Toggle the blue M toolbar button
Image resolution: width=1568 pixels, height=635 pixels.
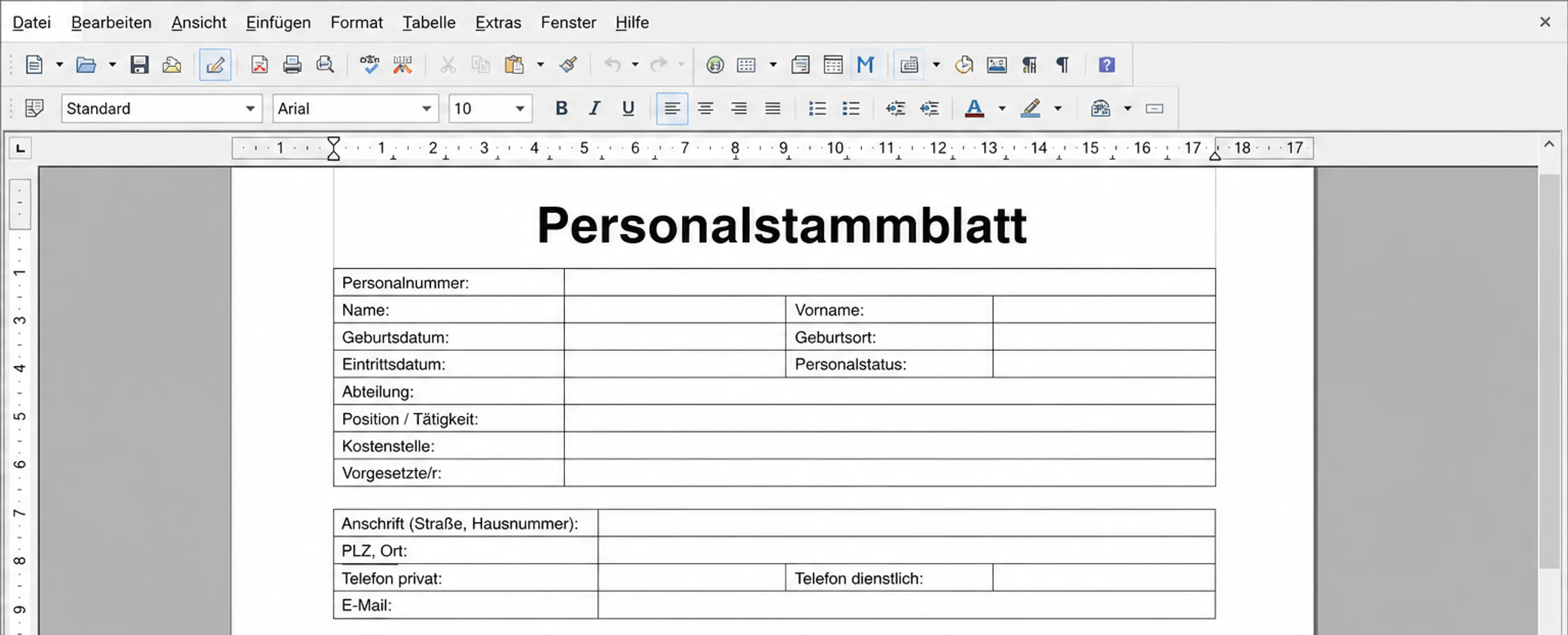(x=866, y=65)
